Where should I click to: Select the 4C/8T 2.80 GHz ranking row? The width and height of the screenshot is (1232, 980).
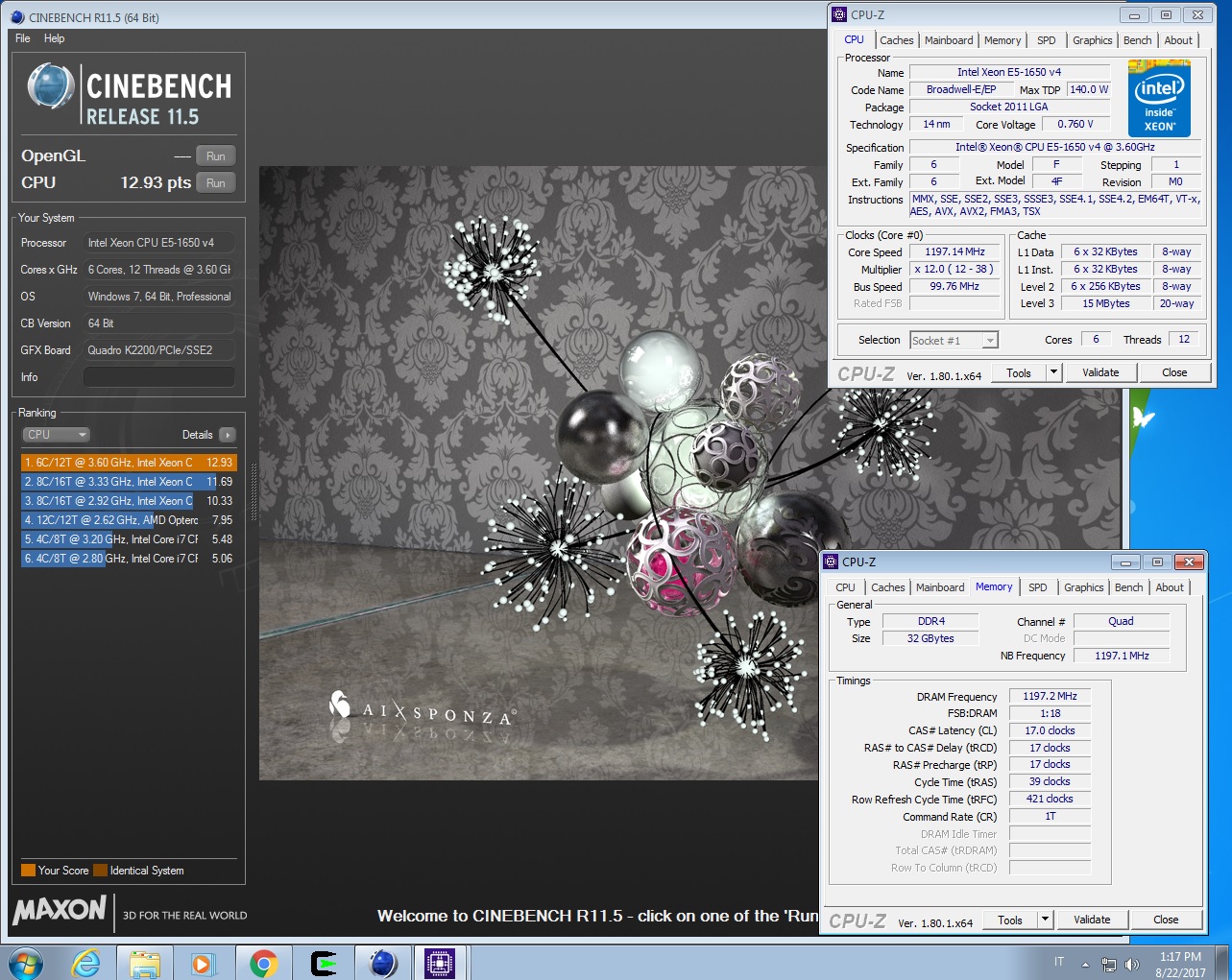coord(129,559)
